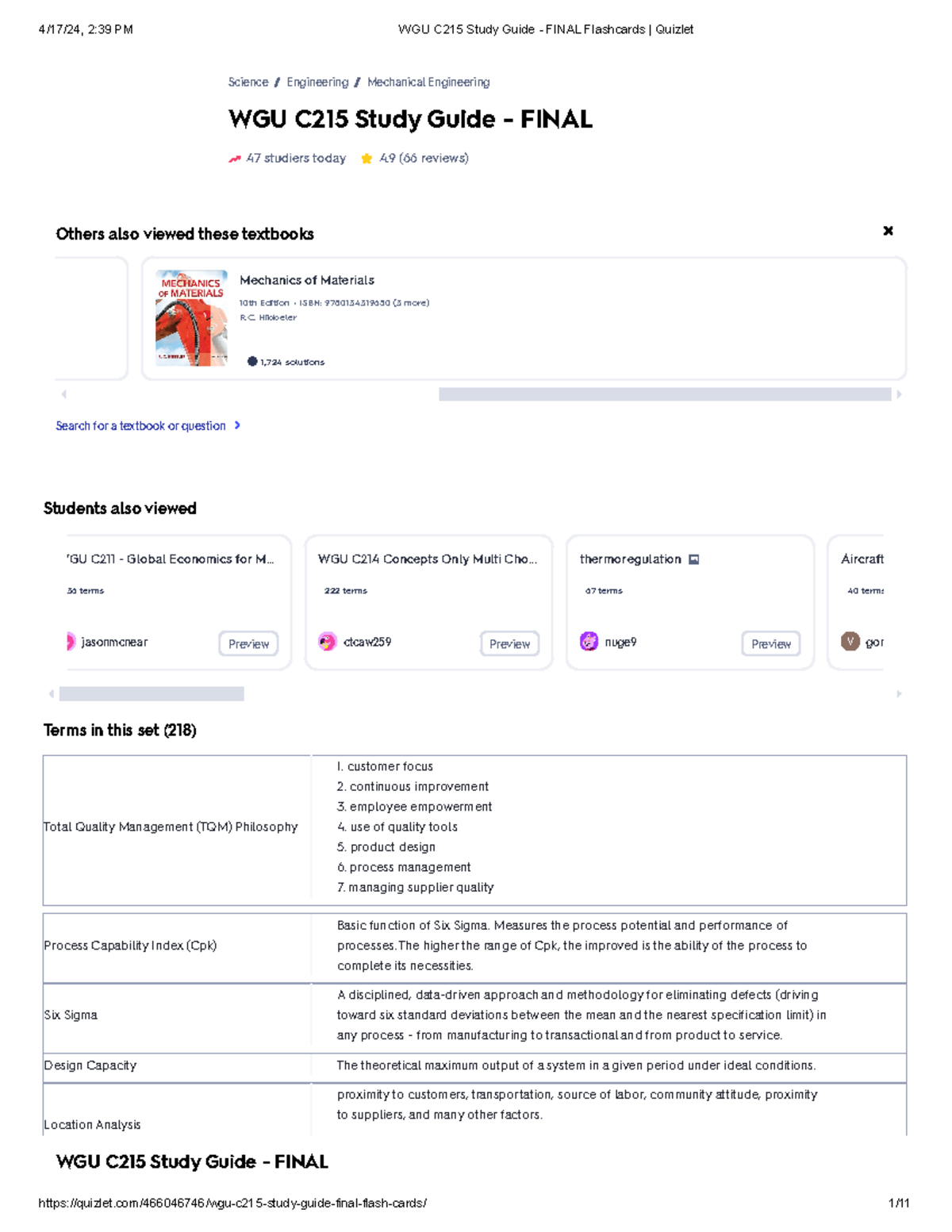Preview the WGU C214 Concepts Only set
The height and width of the screenshot is (1232, 952).
click(510, 644)
